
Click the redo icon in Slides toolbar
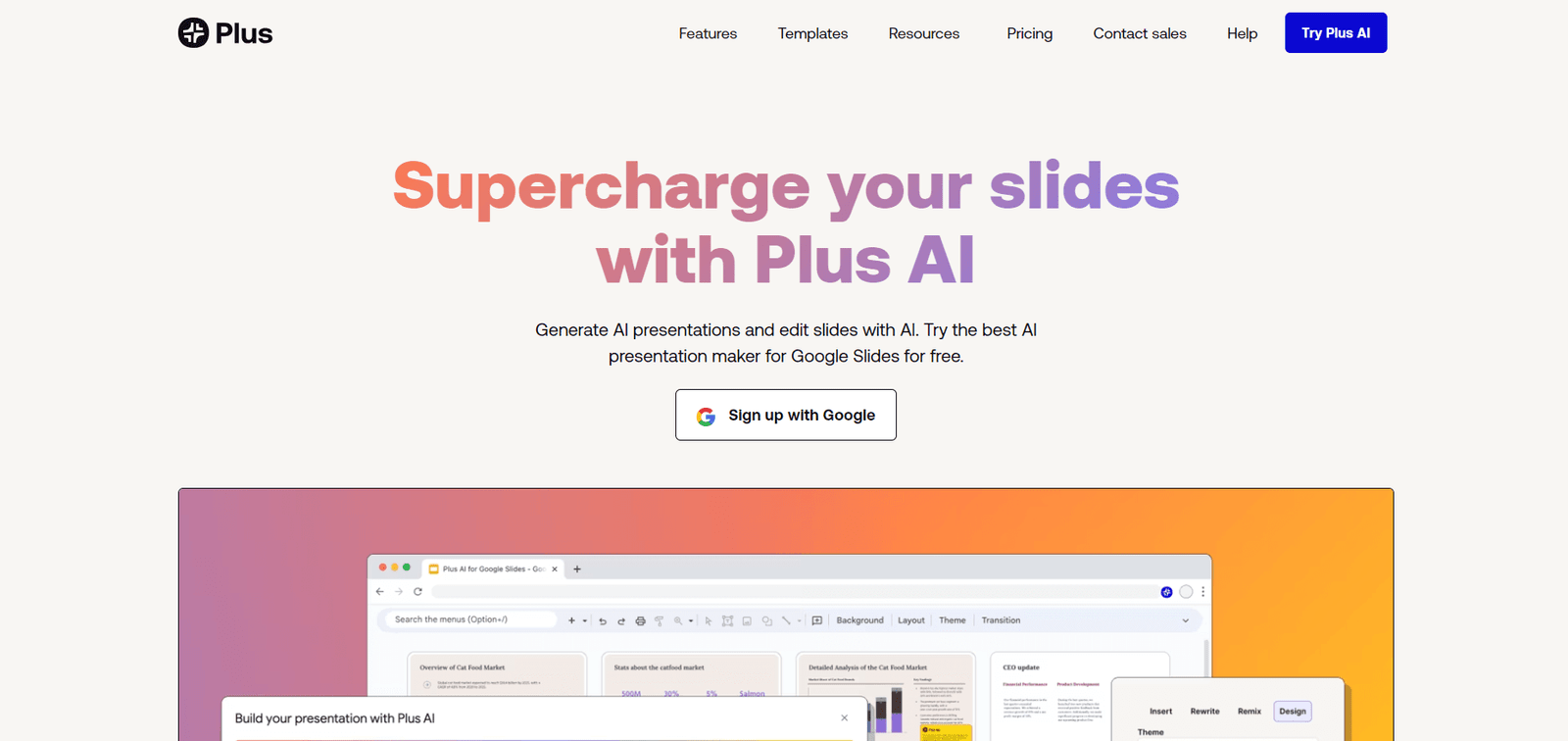point(621,620)
